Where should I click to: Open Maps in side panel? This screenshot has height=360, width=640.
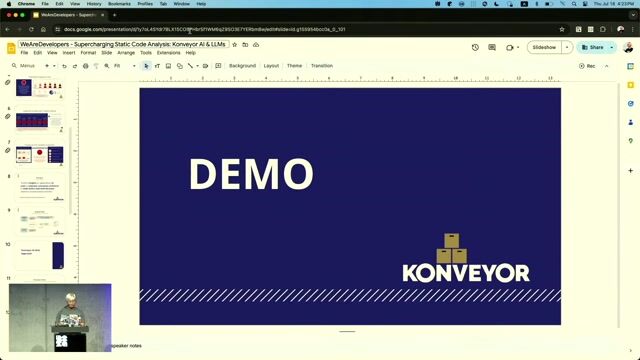(631, 140)
